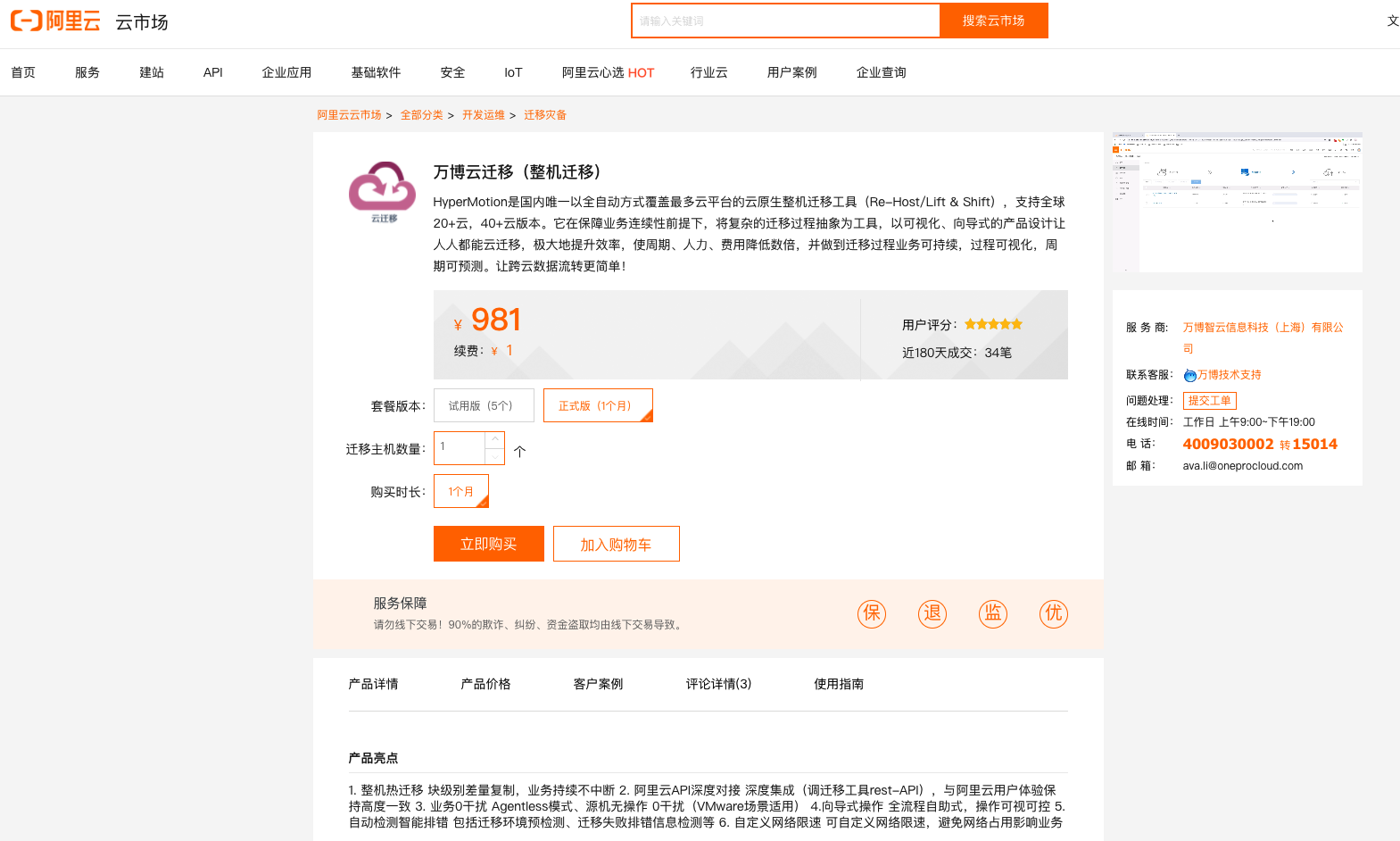Click the Alibaba Cloud logo

pos(55,21)
